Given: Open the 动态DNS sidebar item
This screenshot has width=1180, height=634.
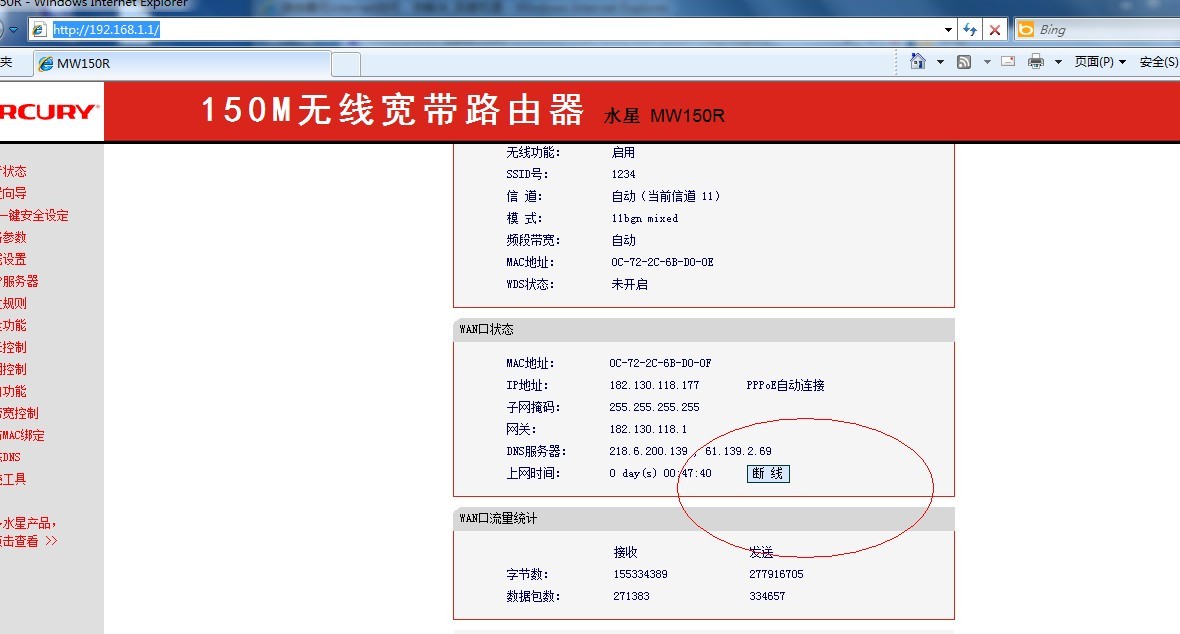Looking at the screenshot, I should (10, 457).
